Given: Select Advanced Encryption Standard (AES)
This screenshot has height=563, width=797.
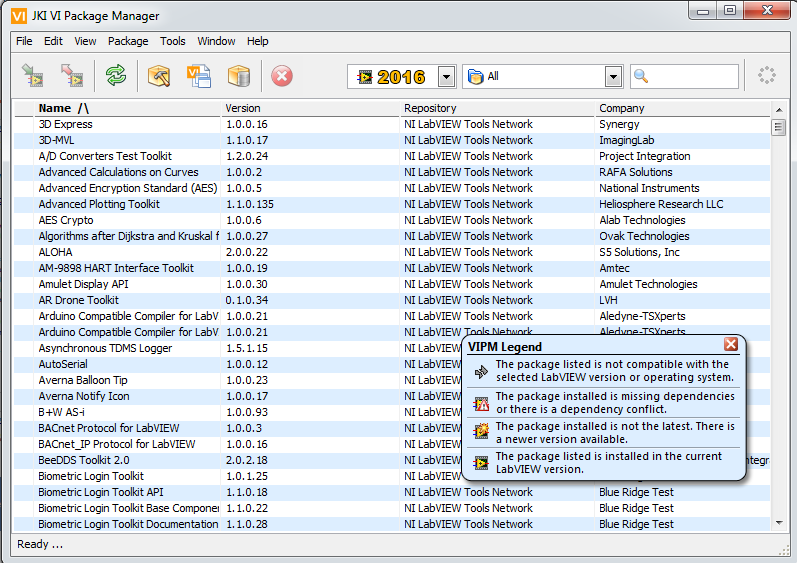Looking at the screenshot, I should coord(391,189).
